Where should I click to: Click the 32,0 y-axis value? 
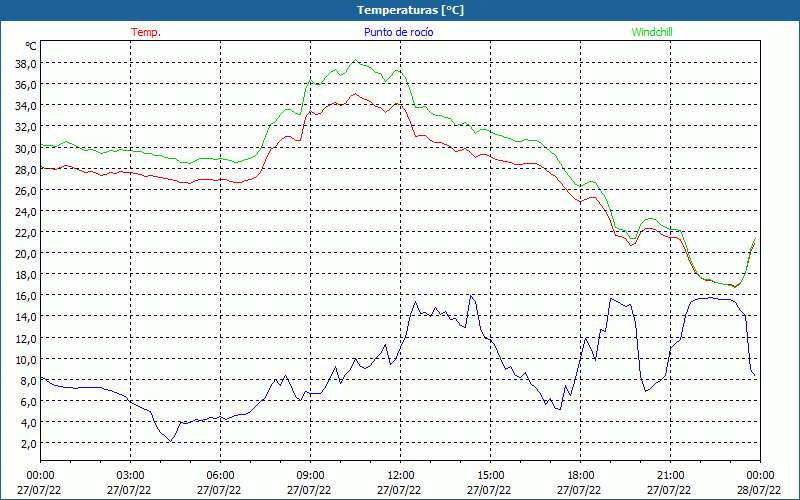[x=27, y=127]
